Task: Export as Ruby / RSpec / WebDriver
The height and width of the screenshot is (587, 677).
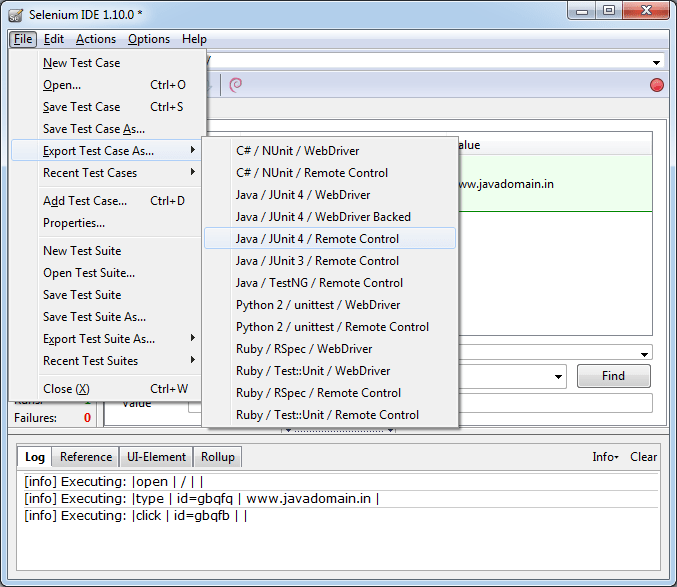Action: click(330, 349)
